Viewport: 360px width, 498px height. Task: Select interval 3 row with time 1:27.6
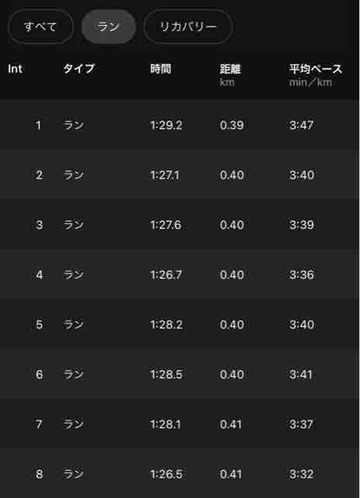pos(180,224)
